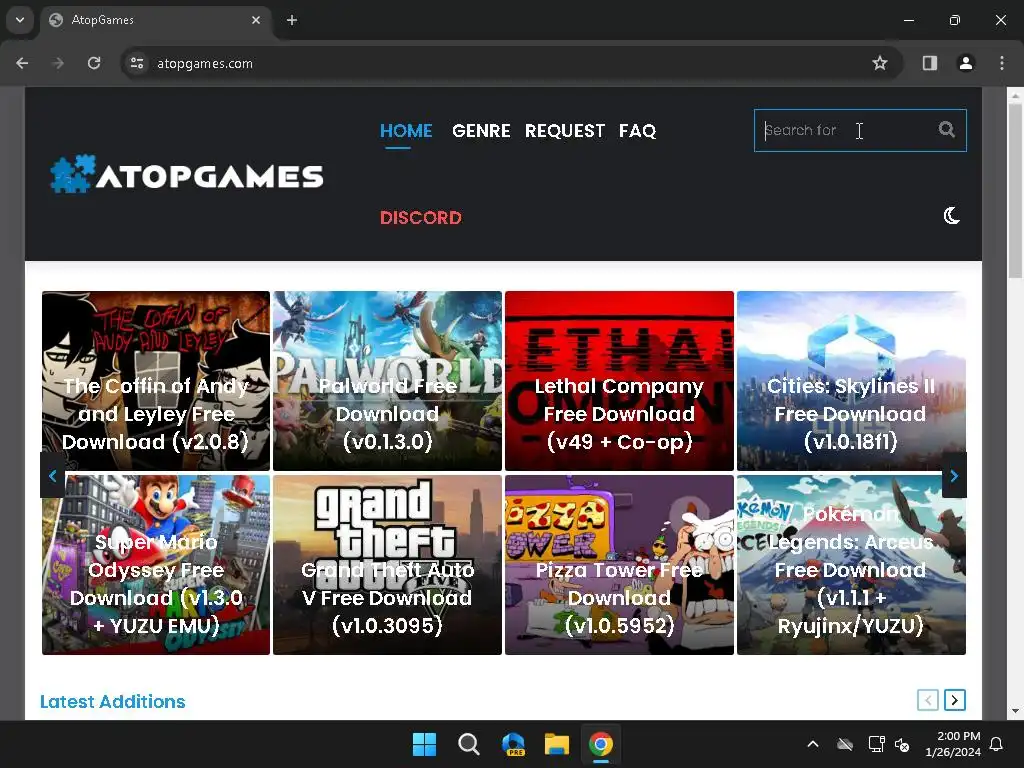
Task: Open clock showing 2:00 PM
Action: pyautogui.click(x=953, y=744)
